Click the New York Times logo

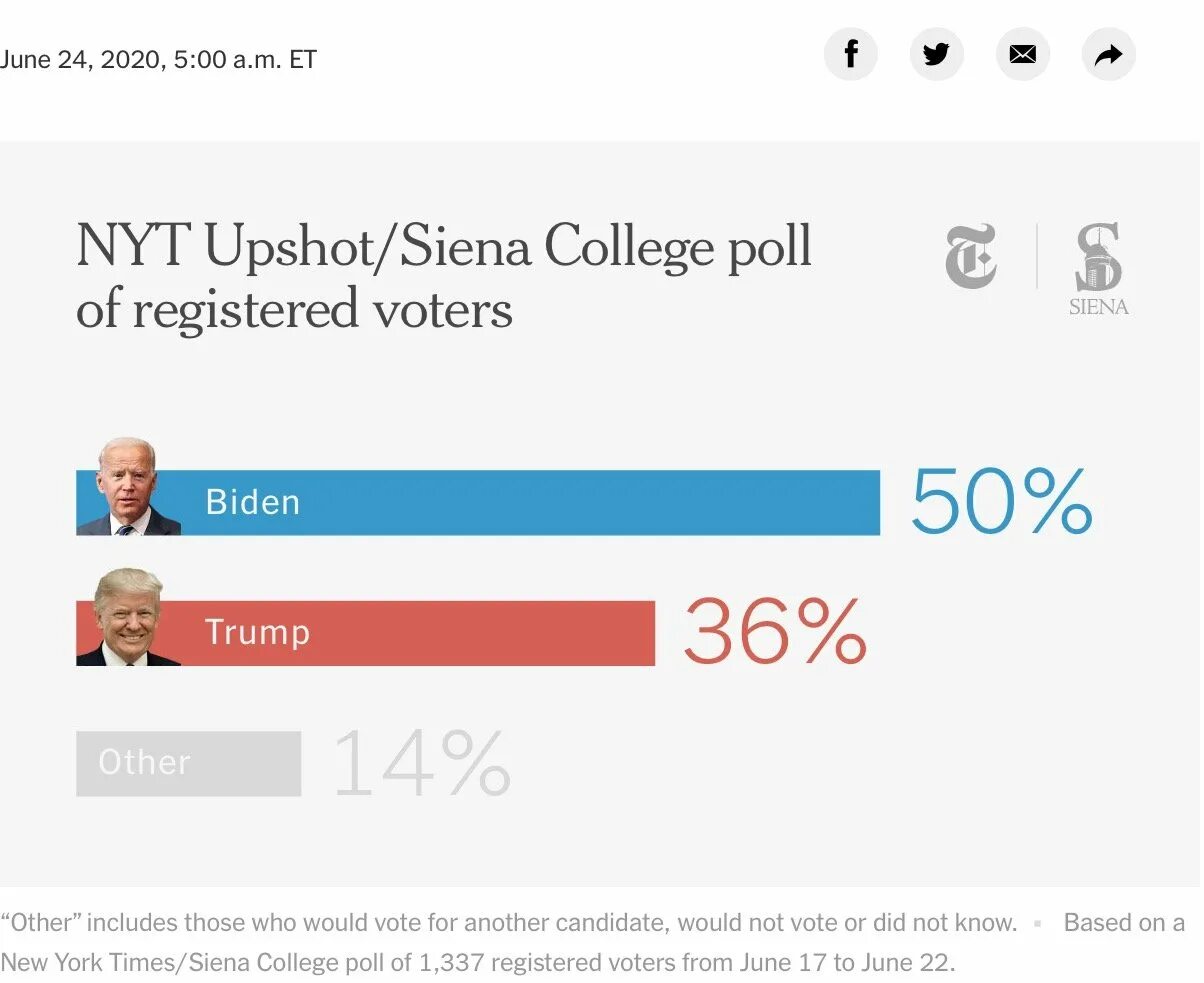970,257
